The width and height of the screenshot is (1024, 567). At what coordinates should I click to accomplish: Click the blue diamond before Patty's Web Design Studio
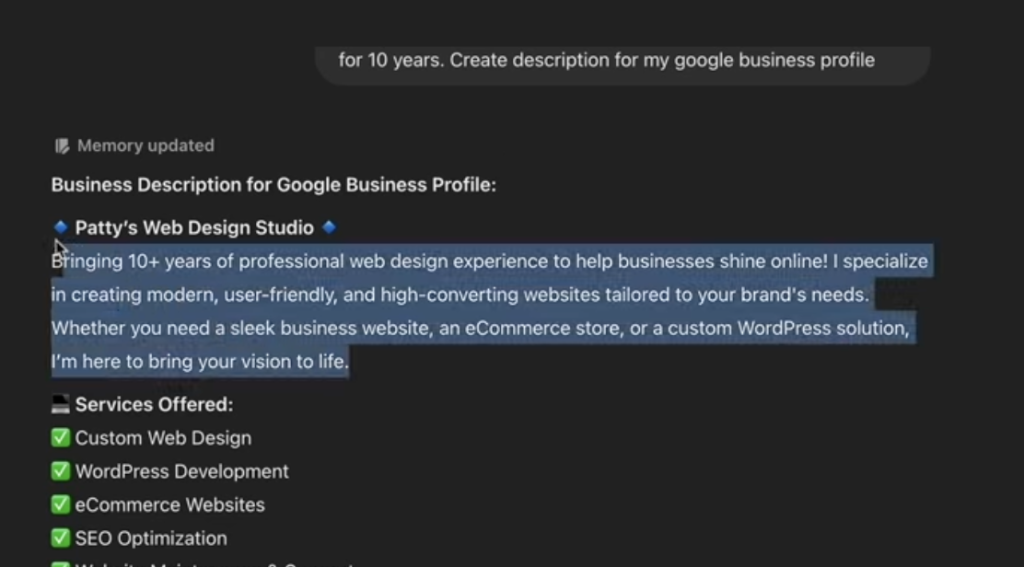coord(61,227)
